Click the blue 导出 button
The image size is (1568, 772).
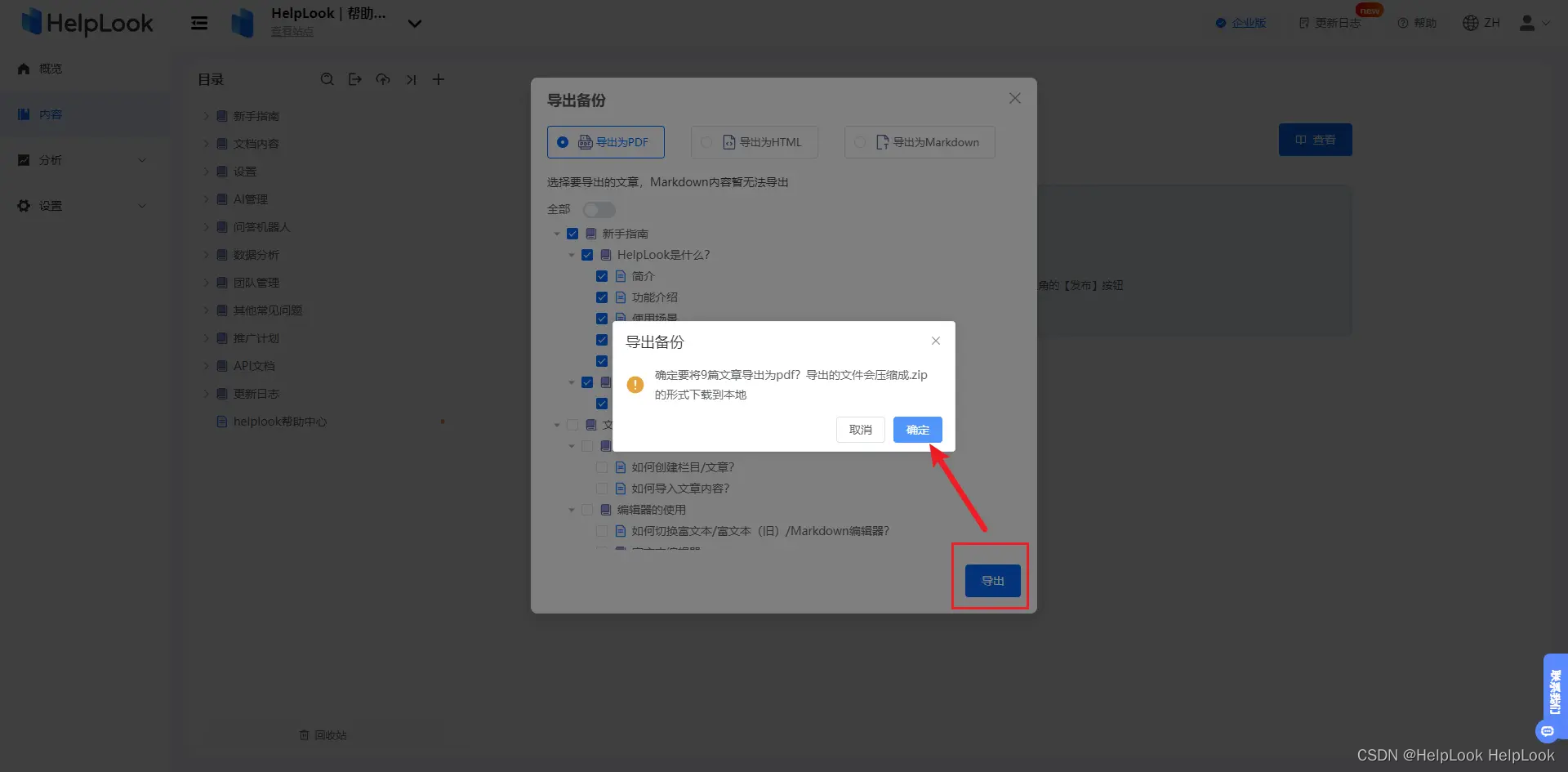993,581
